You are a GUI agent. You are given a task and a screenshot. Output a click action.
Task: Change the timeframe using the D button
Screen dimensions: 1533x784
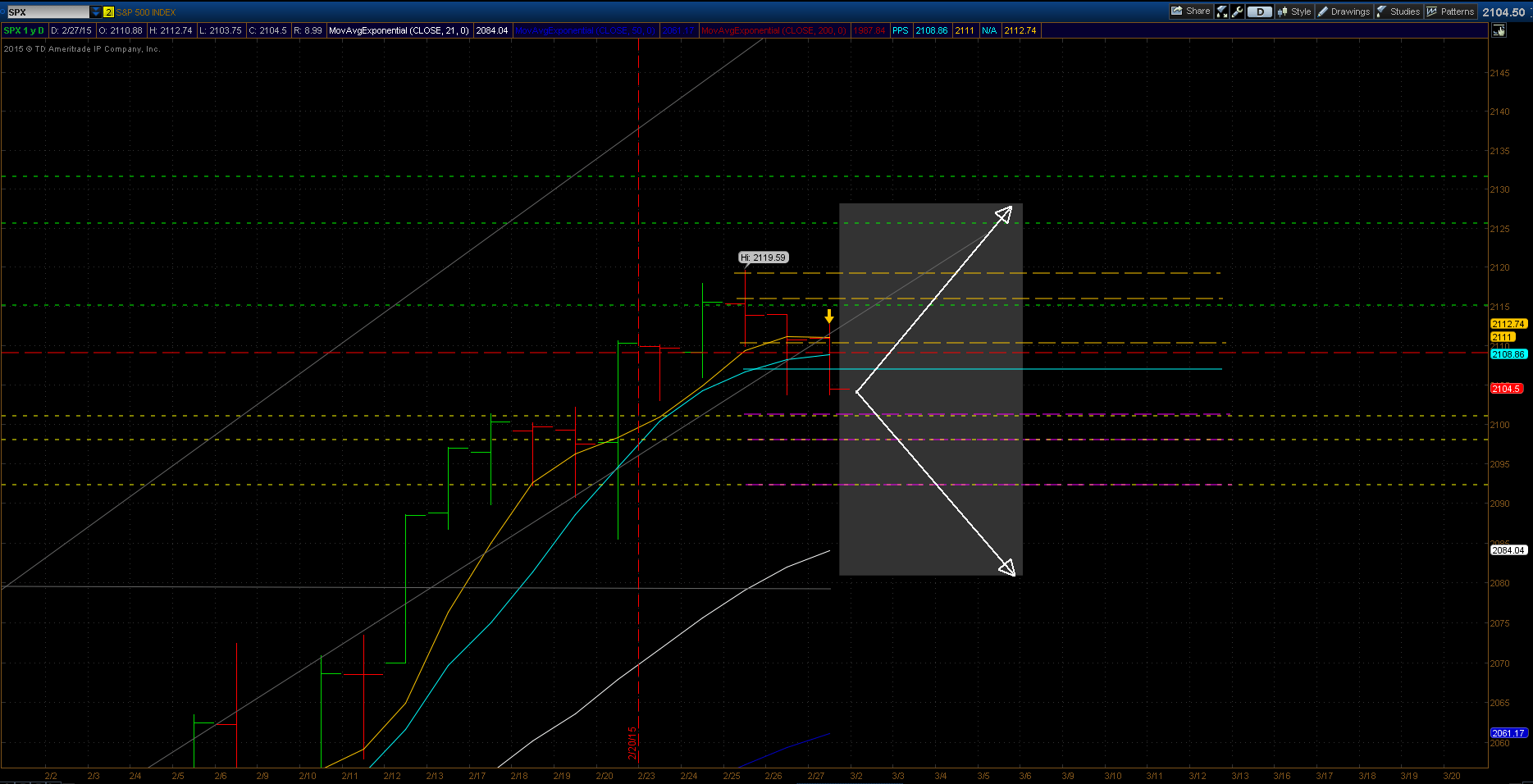[x=1260, y=11]
